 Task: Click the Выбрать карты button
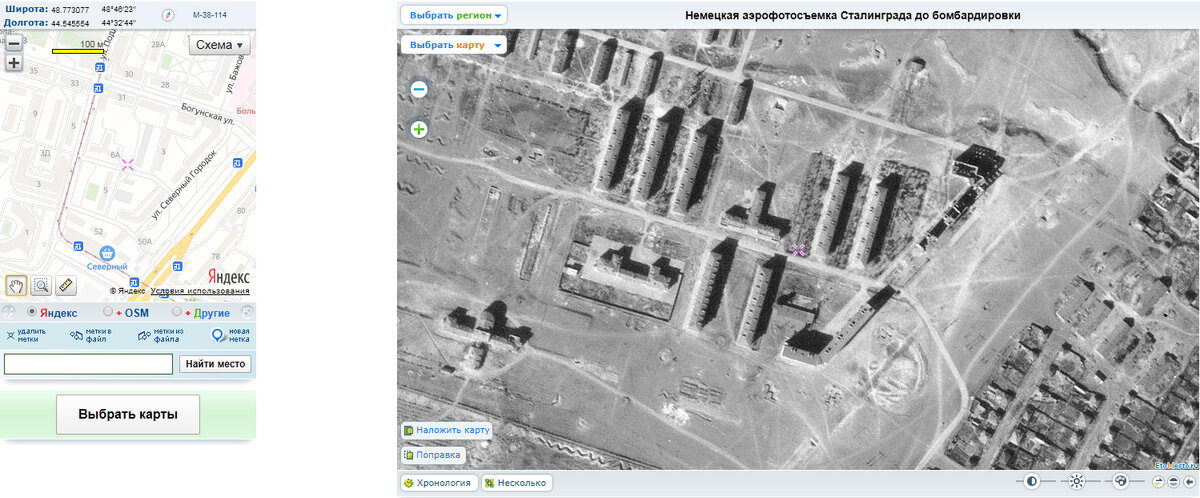tap(128, 414)
